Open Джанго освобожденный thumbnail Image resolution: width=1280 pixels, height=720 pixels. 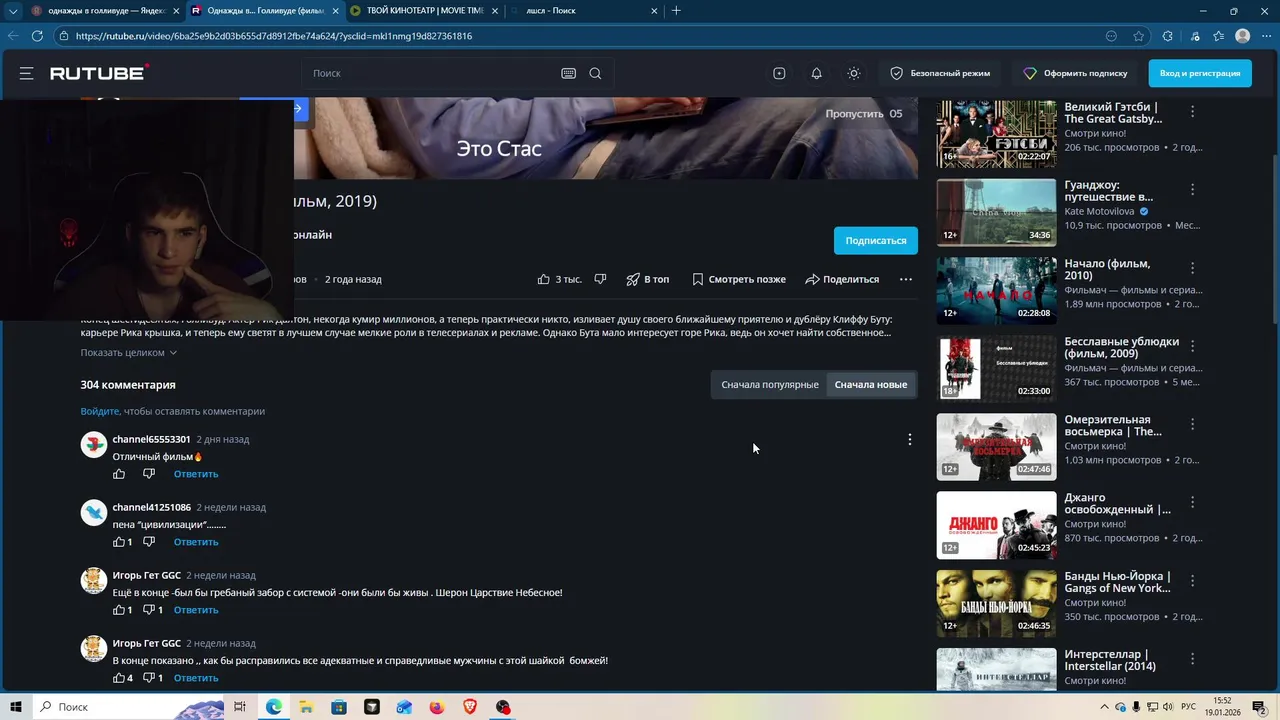996,525
